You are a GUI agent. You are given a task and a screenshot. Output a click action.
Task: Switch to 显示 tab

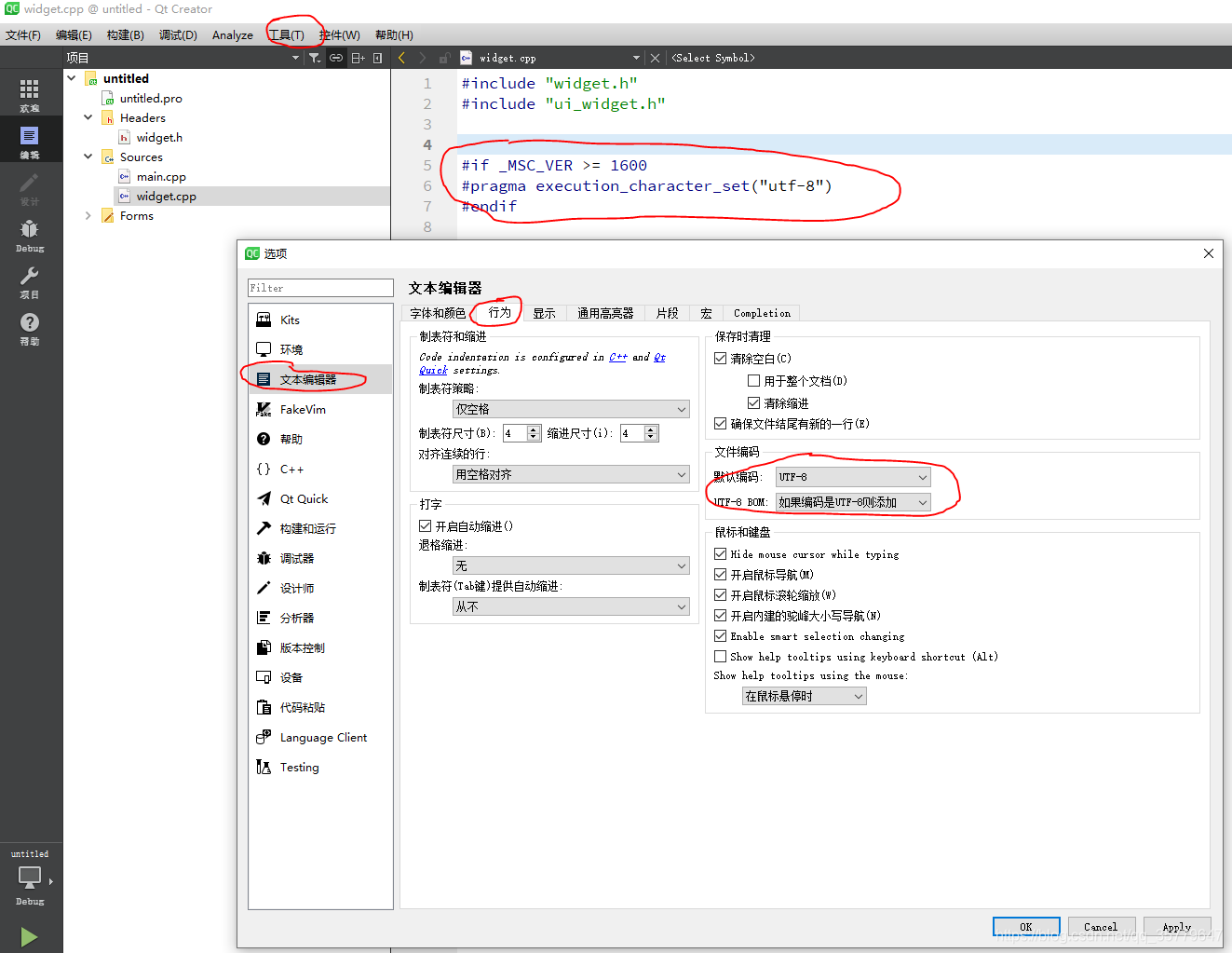point(544,313)
